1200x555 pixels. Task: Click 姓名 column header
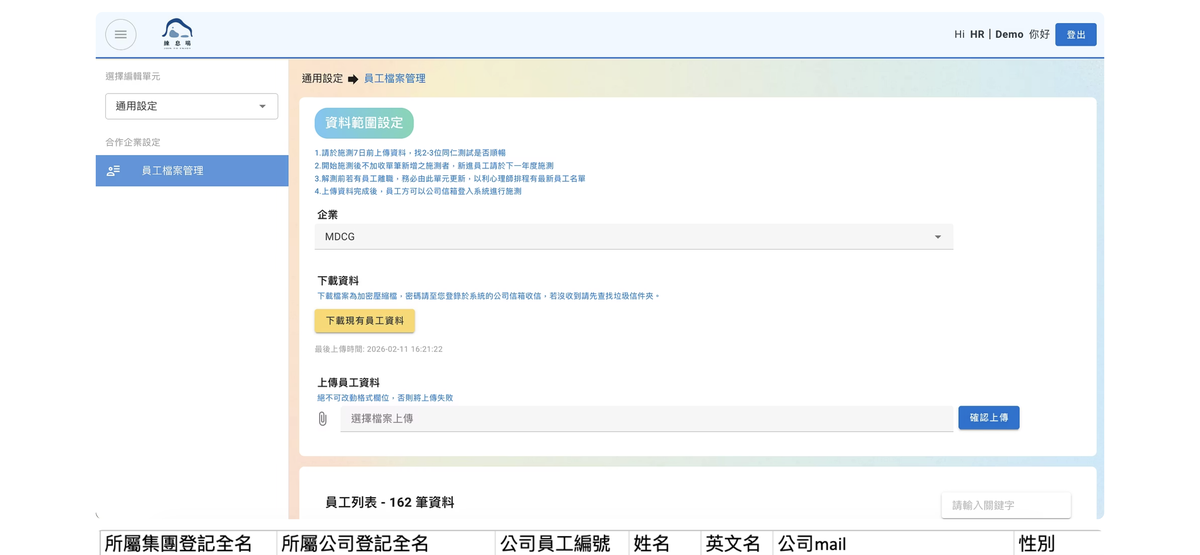pyautogui.click(x=652, y=544)
